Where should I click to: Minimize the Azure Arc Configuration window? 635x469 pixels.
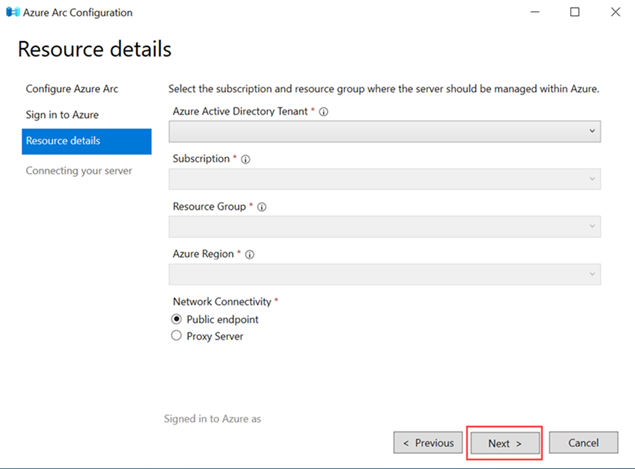pos(529,12)
